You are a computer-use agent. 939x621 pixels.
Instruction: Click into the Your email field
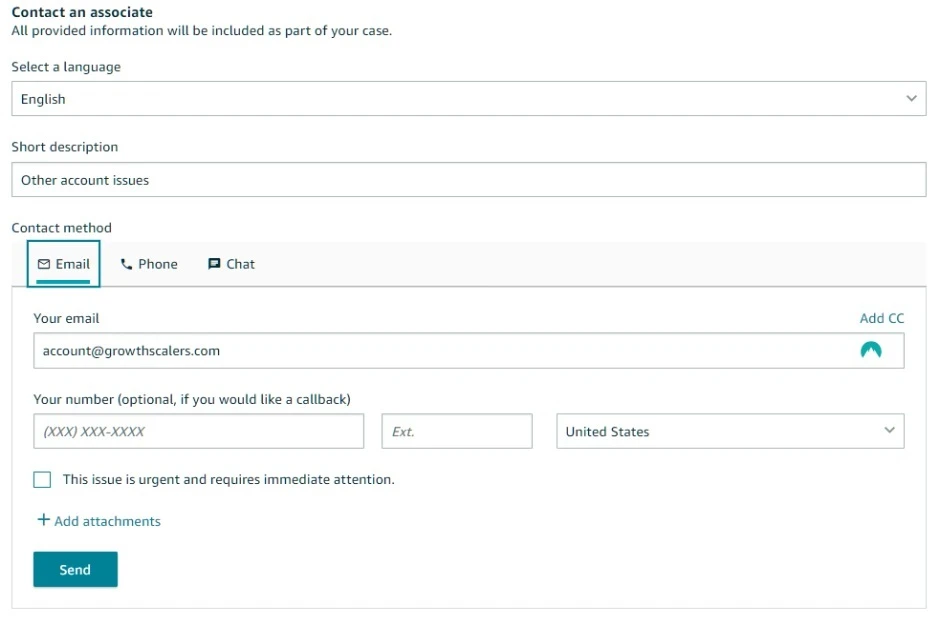pos(469,351)
